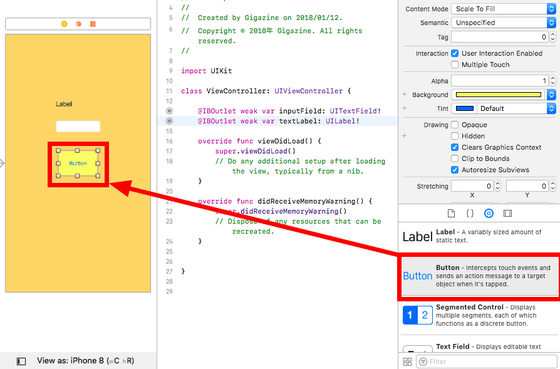Screen dimensions: 560x369
Task: Click the View Controller icon in scene dock
Action: click(64, 24)
